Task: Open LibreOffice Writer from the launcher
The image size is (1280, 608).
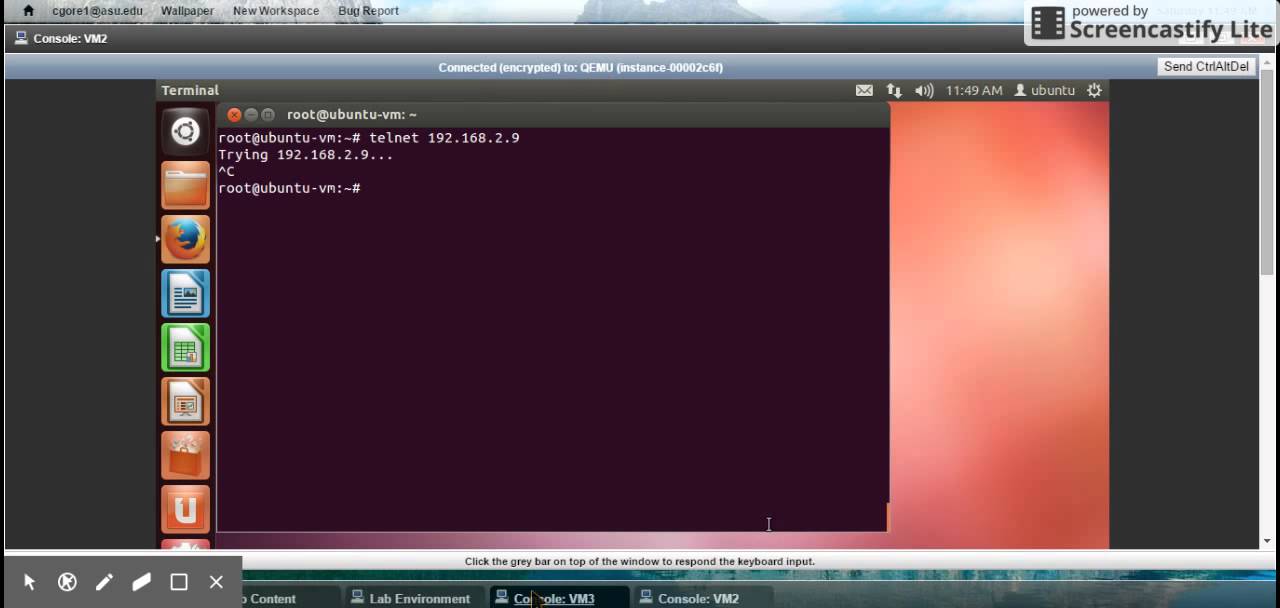Action: tap(185, 293)
